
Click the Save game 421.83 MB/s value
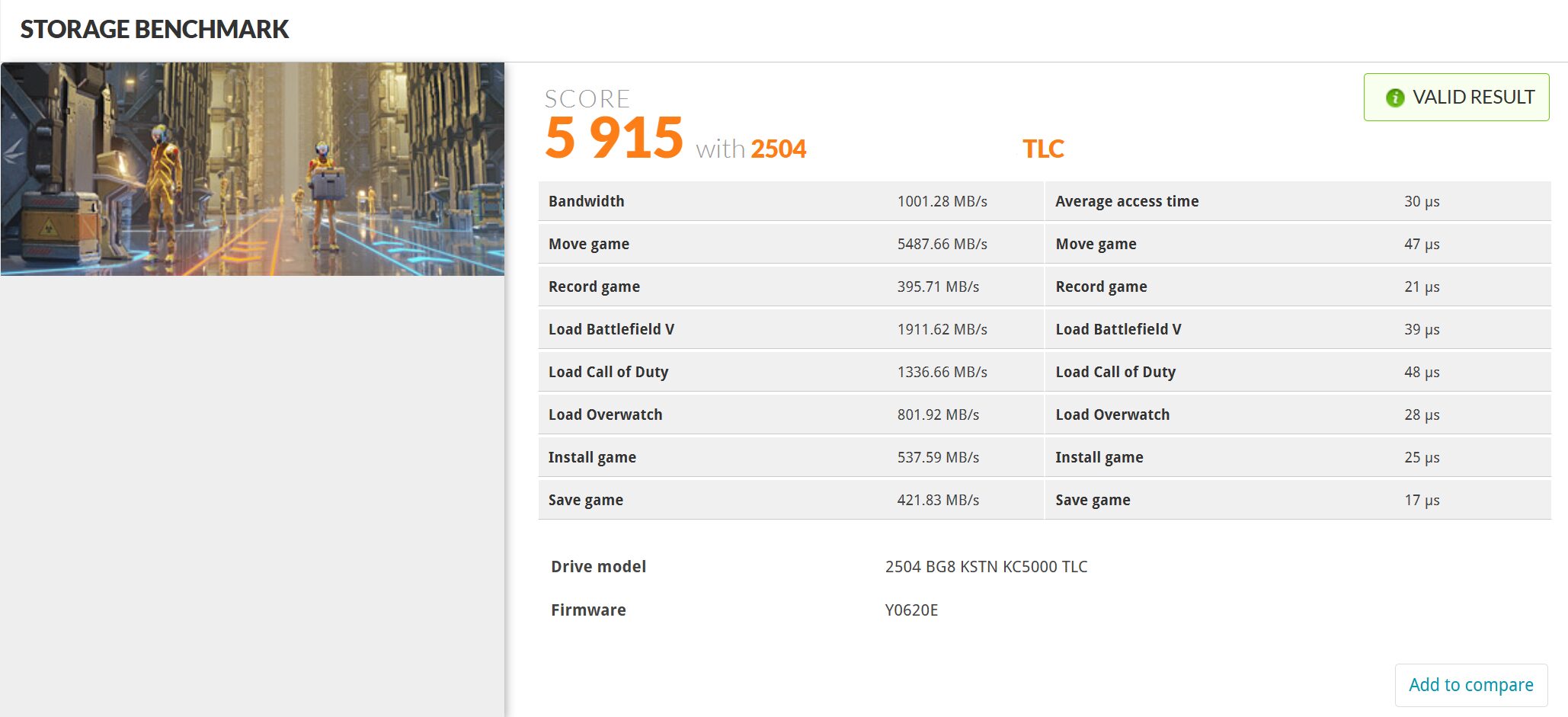coord(938,500)
